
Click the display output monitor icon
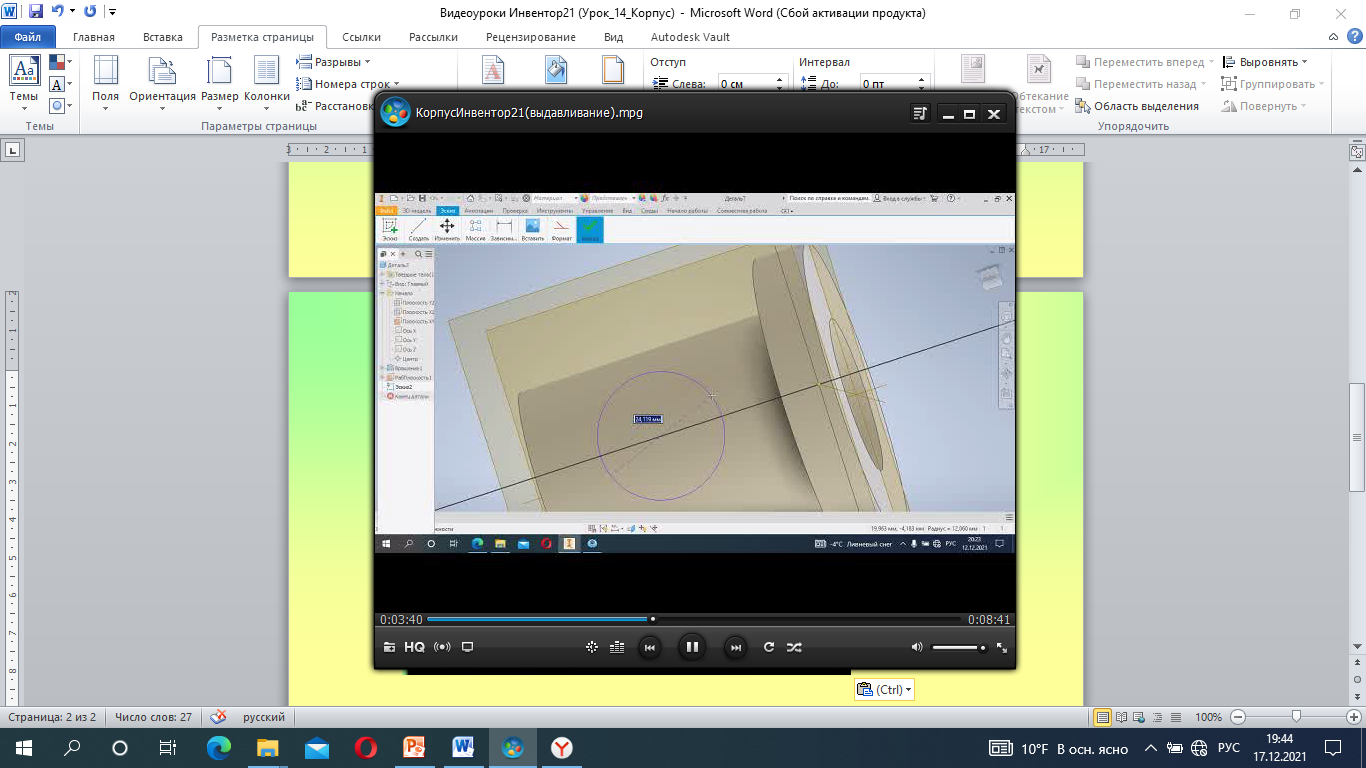tap(467, 647)
